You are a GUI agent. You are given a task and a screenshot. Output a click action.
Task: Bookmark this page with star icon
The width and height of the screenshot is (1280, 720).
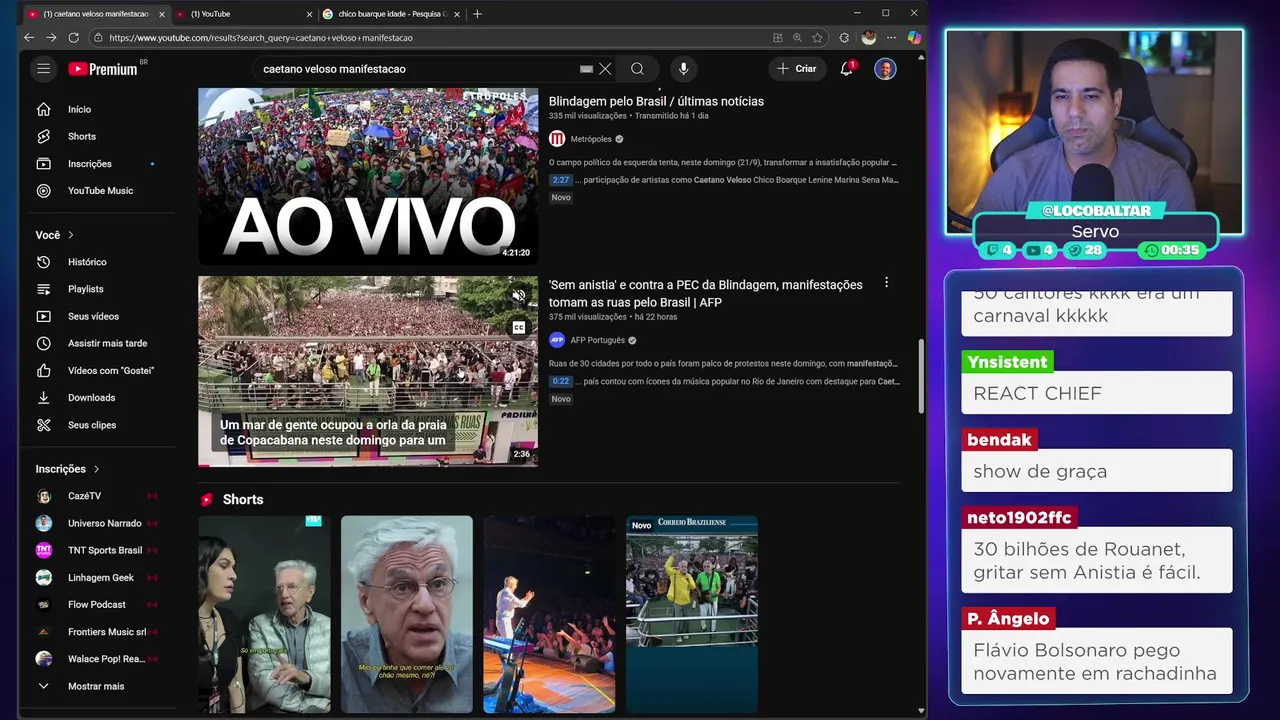[x=817, y=37]
